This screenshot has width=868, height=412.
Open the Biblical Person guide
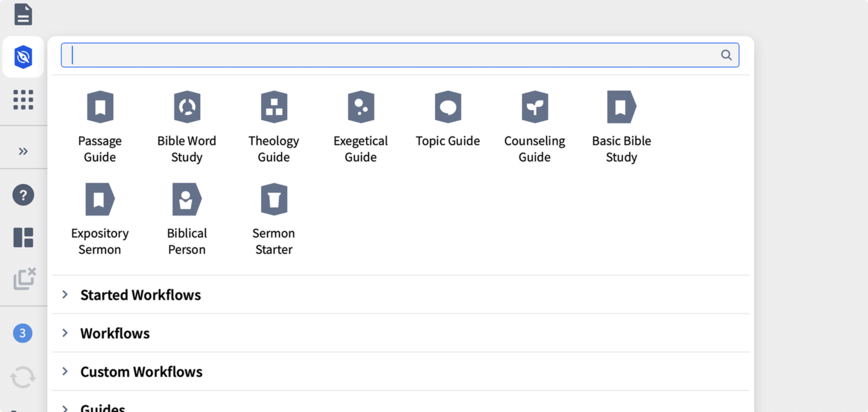pos(187,200)
